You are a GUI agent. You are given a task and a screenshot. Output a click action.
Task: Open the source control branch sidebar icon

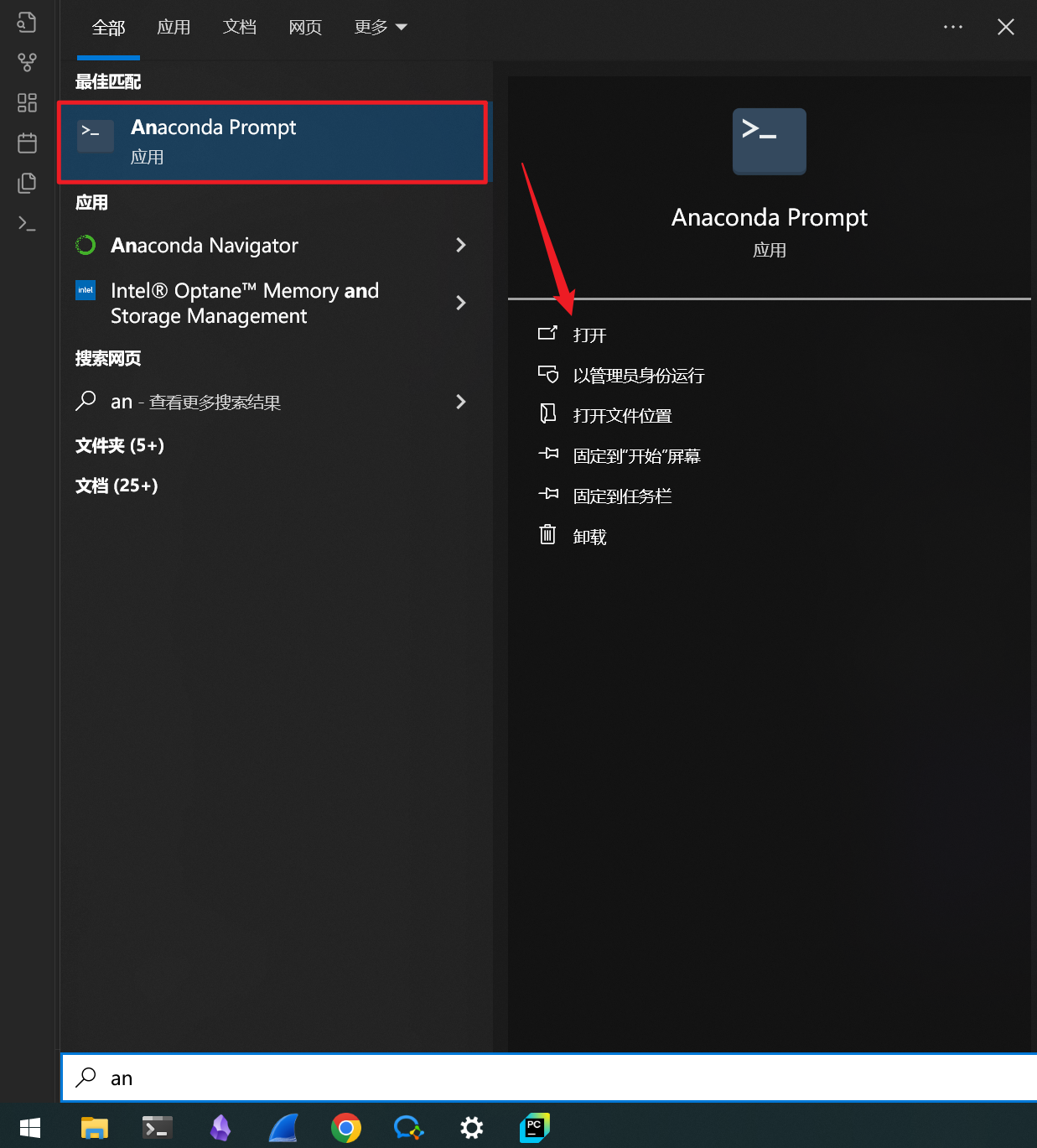27,62
